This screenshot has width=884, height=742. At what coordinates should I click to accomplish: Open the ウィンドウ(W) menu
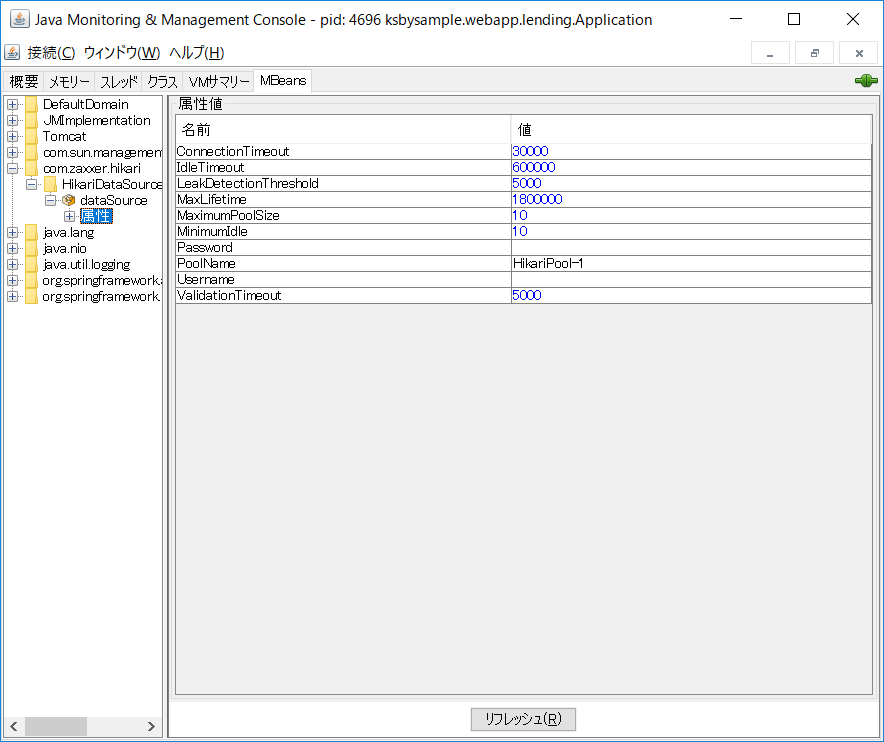coord(122,53)
